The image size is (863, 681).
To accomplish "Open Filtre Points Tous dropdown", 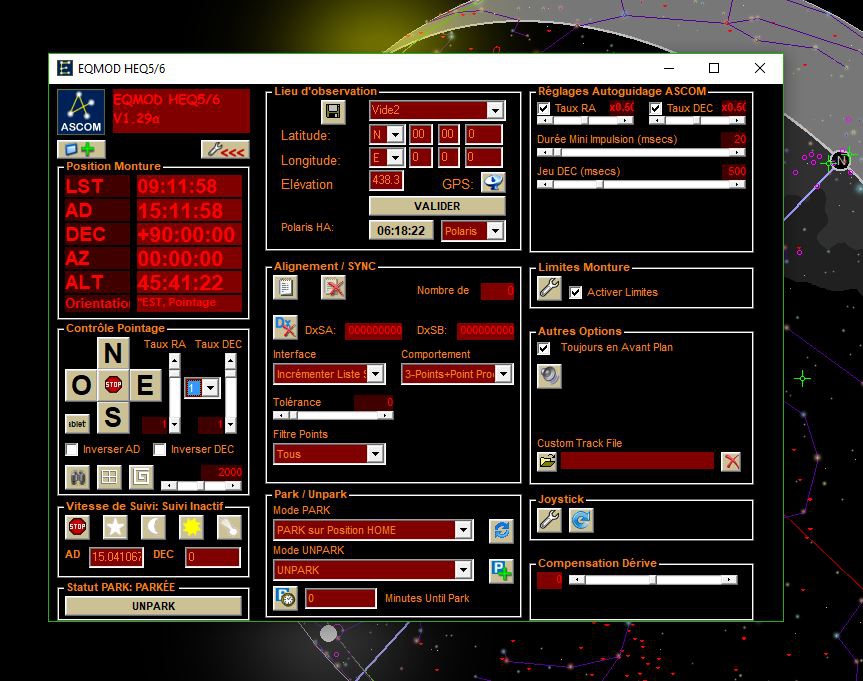I will (x=375, y=454).
